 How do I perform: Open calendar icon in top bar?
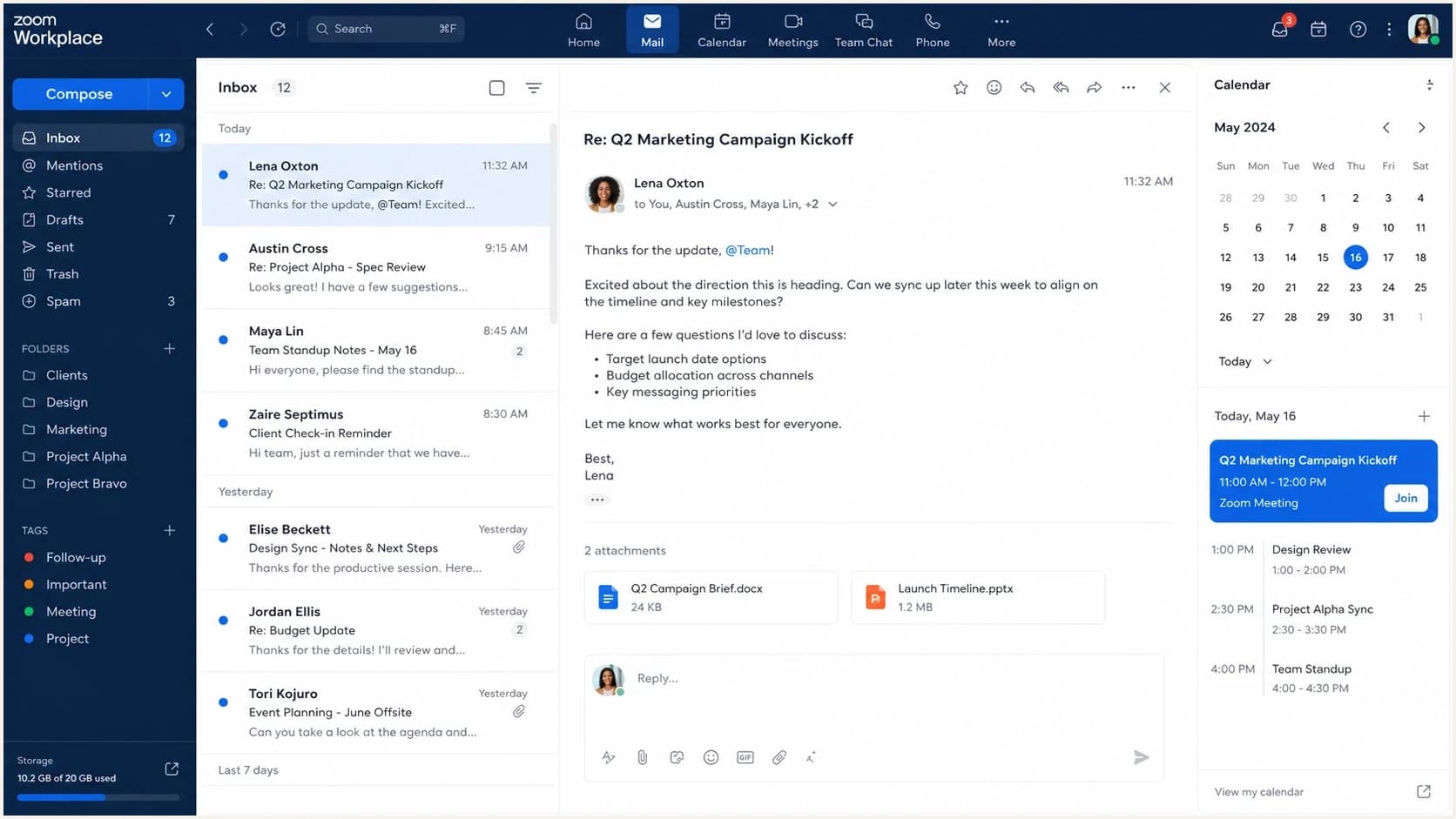1318,29
